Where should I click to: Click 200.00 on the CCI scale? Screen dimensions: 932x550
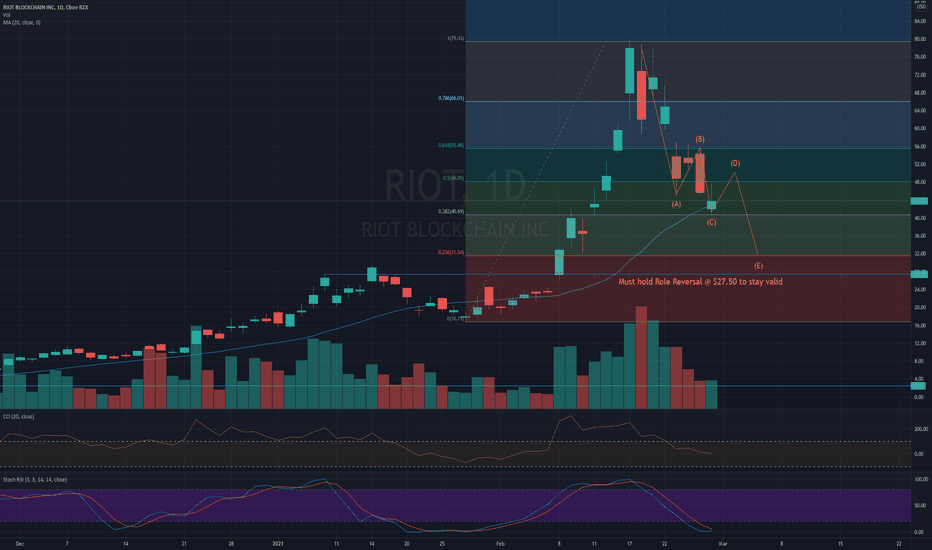coord(921,429)
